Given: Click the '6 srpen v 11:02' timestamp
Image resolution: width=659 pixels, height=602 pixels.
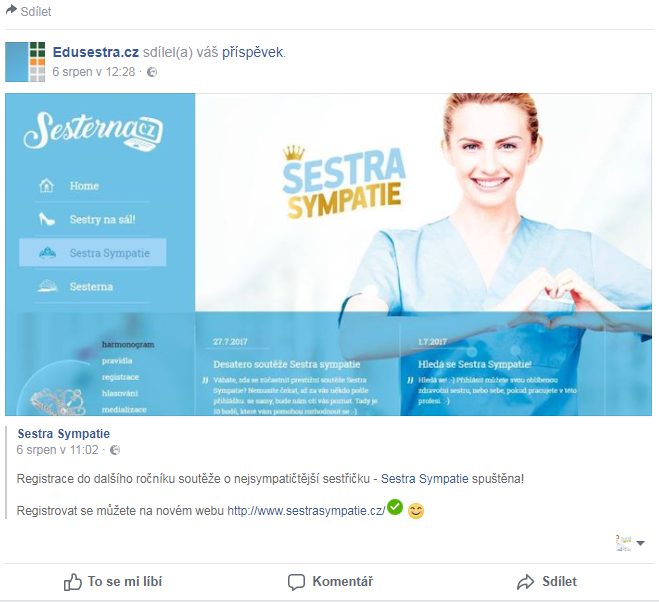Looking at the screenshot, I should pyautogui.click(x=58, y=450).
